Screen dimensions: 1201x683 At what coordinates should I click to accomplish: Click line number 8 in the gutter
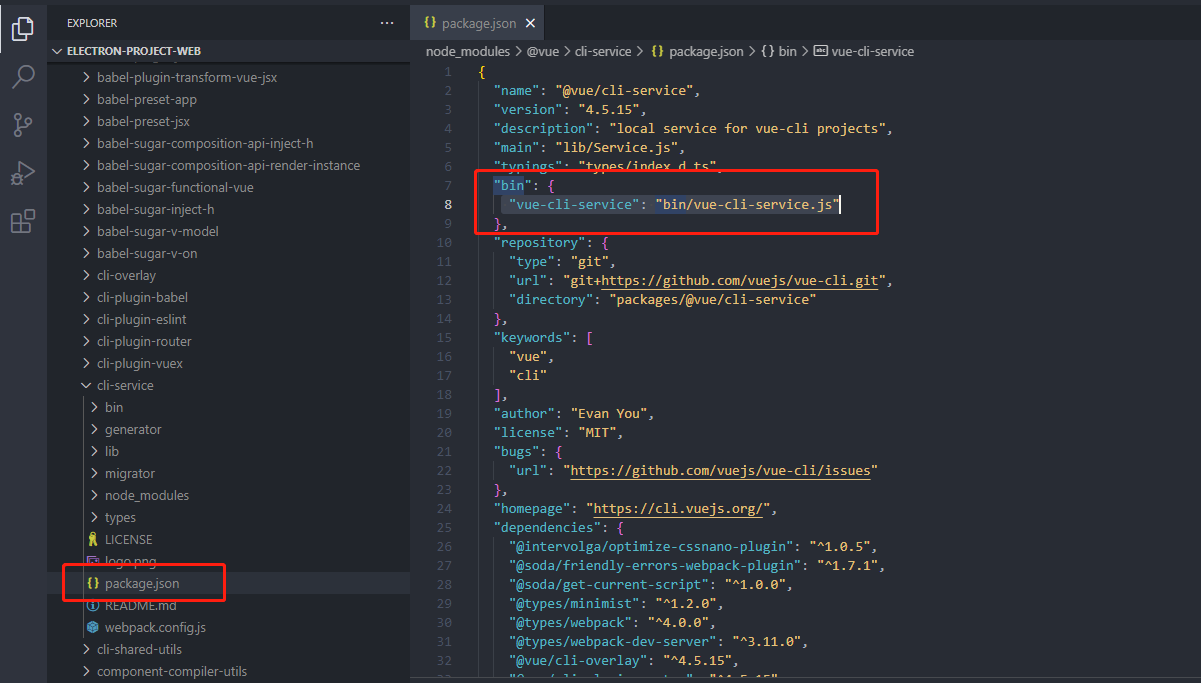click(448, 205)
